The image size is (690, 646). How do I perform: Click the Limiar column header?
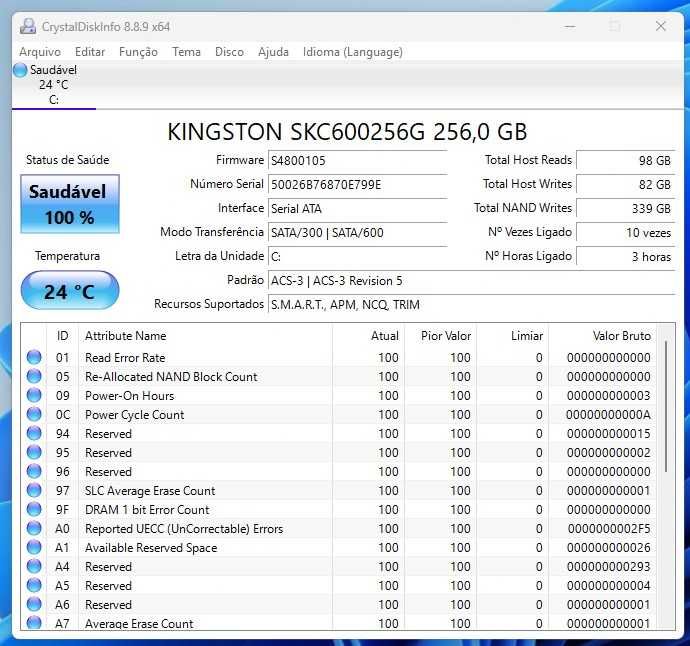(x=513, y=336)
